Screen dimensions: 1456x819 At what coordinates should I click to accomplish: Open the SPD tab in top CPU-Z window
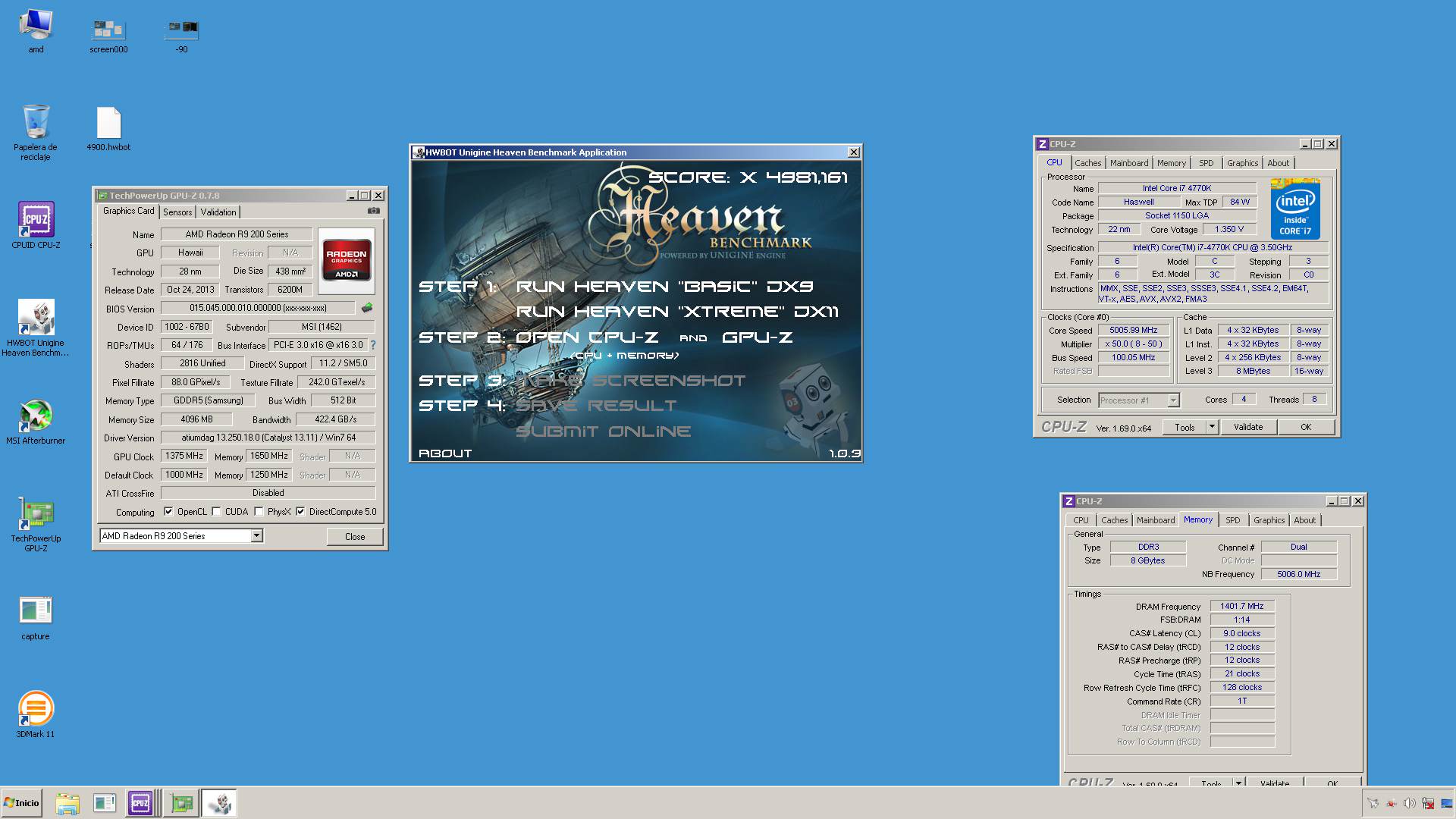click(x=1206, y=163)
